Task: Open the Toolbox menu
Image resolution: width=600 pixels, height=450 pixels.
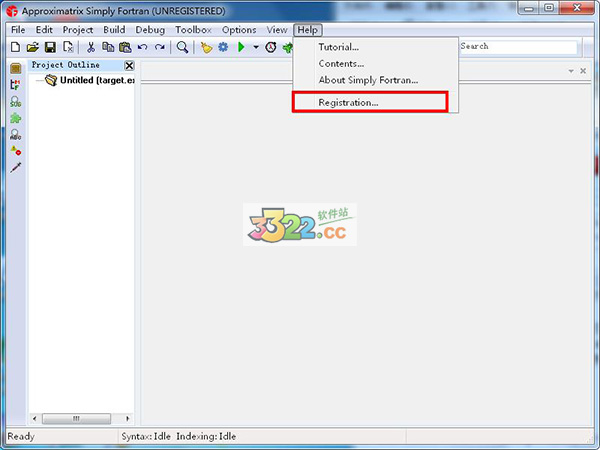Action: pyautogui.click(x=193, y=30)
